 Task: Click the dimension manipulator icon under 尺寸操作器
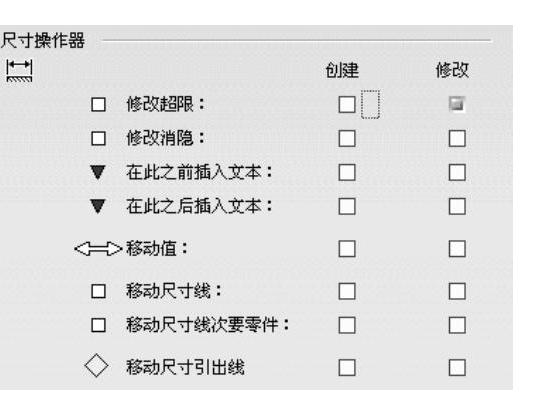click(20, 71)
